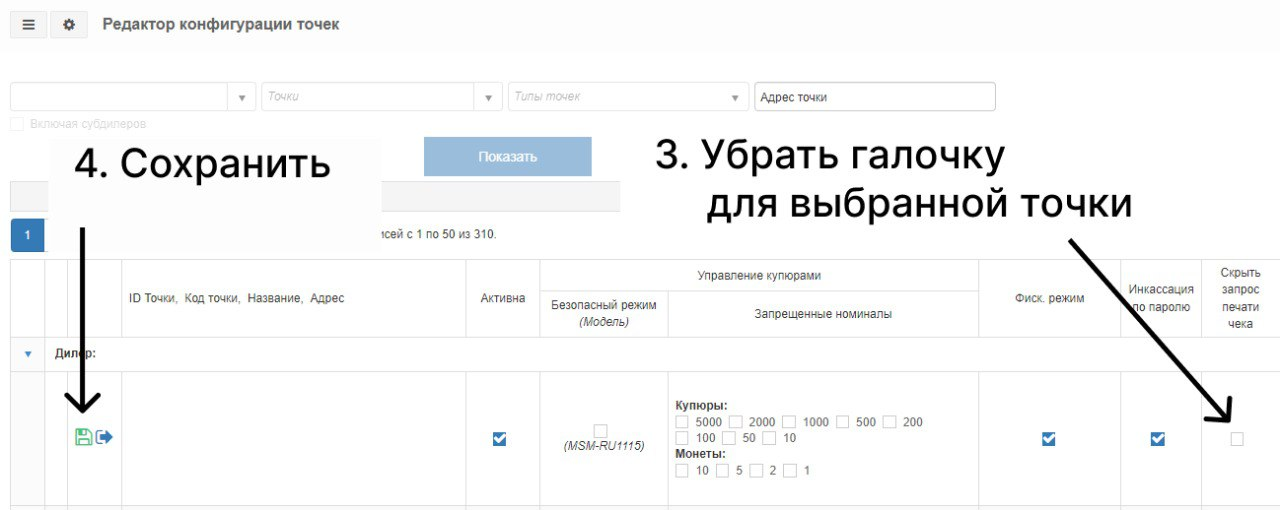Open the gear settings button
The image size is (1280, 510).
click(x=69, y=25)
